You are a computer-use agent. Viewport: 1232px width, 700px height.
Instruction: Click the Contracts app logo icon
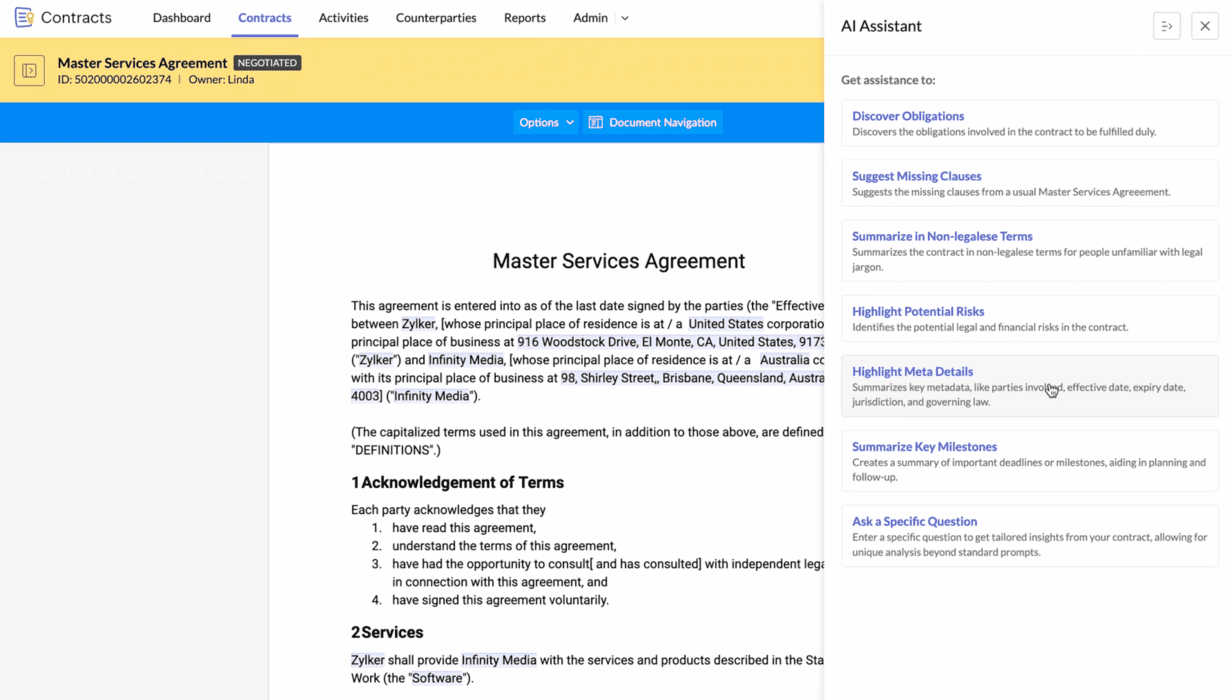click(x=24, y=17)
